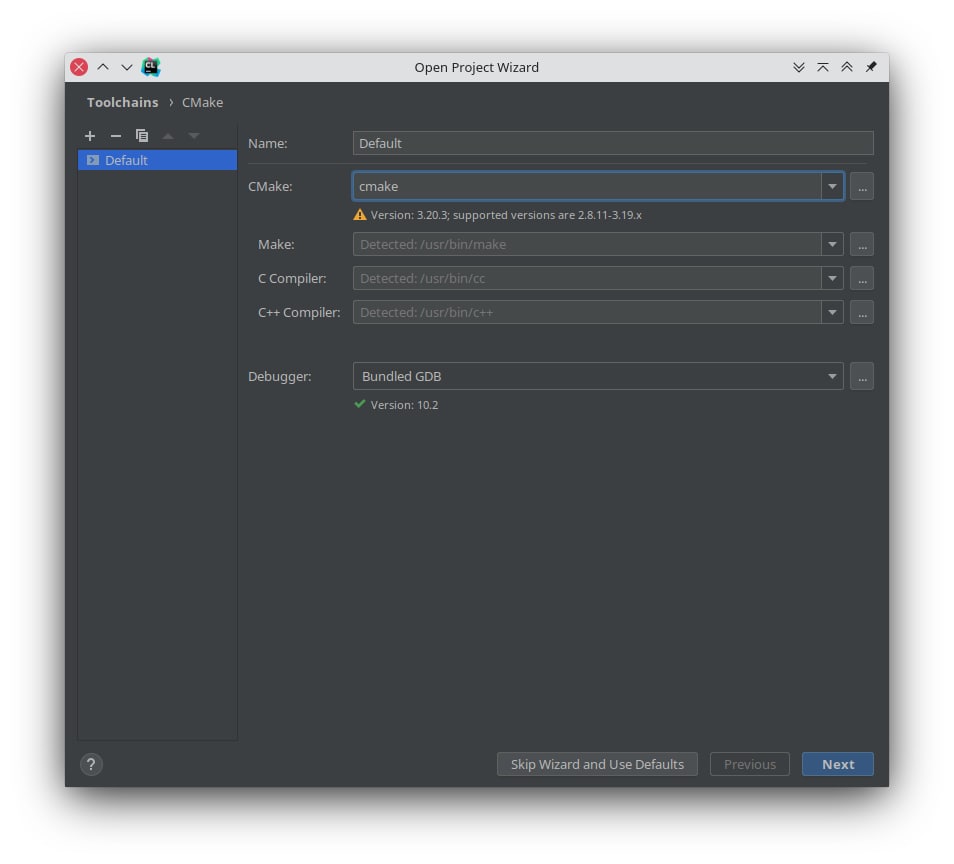Image resolution: width=954 pixels, height=864 pixels.
Task: Click the 'Version: 10.2' debugger text
Action: [404, 405]
